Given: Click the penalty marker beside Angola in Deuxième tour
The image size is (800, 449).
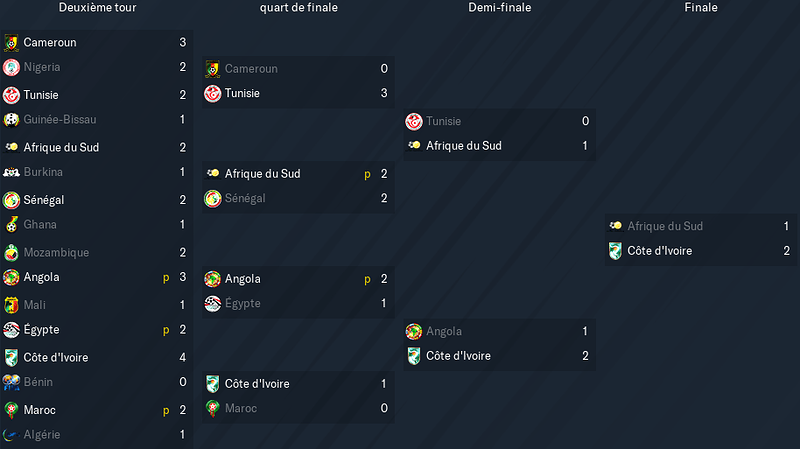Looking at the screenshot, I should [166, 278].
